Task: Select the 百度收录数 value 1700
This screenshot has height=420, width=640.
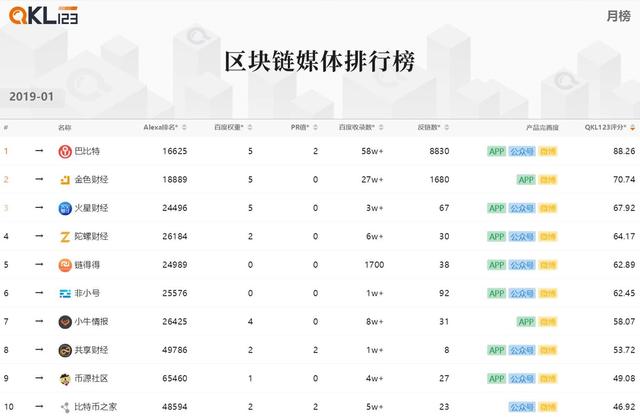Action: tap(374, 264)
